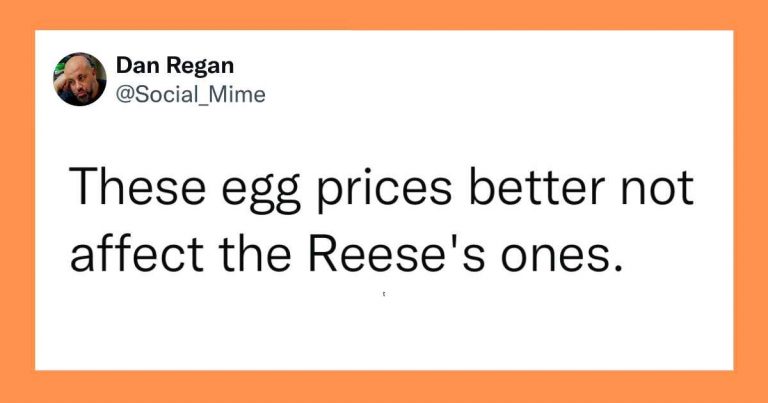768x403 pixels.
Task: Click the orange border above the card
Action: pyautogui.click(x=384, y=15)
